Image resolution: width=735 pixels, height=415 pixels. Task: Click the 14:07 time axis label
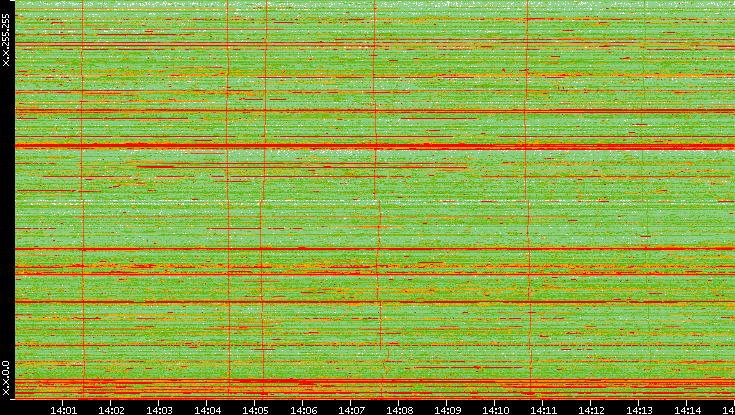(x=351, y=410)
